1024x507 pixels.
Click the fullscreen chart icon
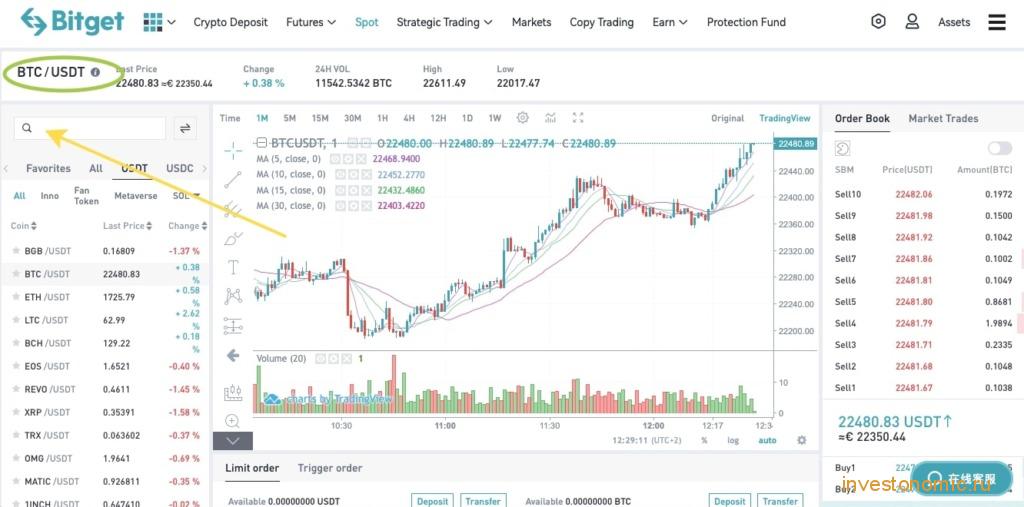(x=578, y=118)
